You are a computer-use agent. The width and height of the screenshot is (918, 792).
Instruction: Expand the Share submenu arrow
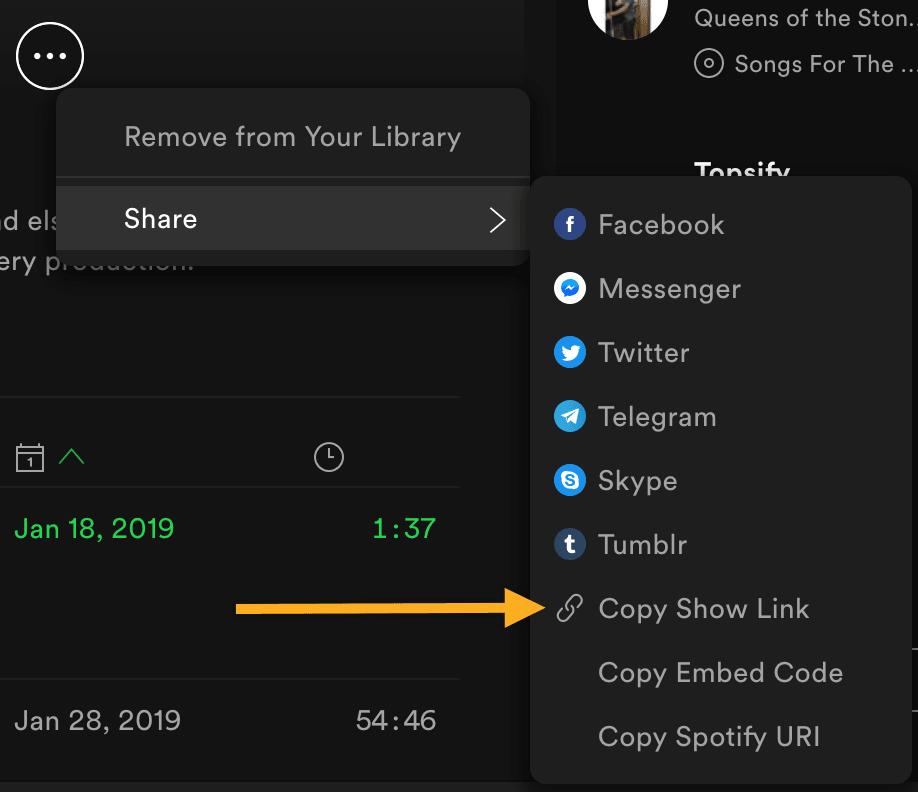[497, 219]
